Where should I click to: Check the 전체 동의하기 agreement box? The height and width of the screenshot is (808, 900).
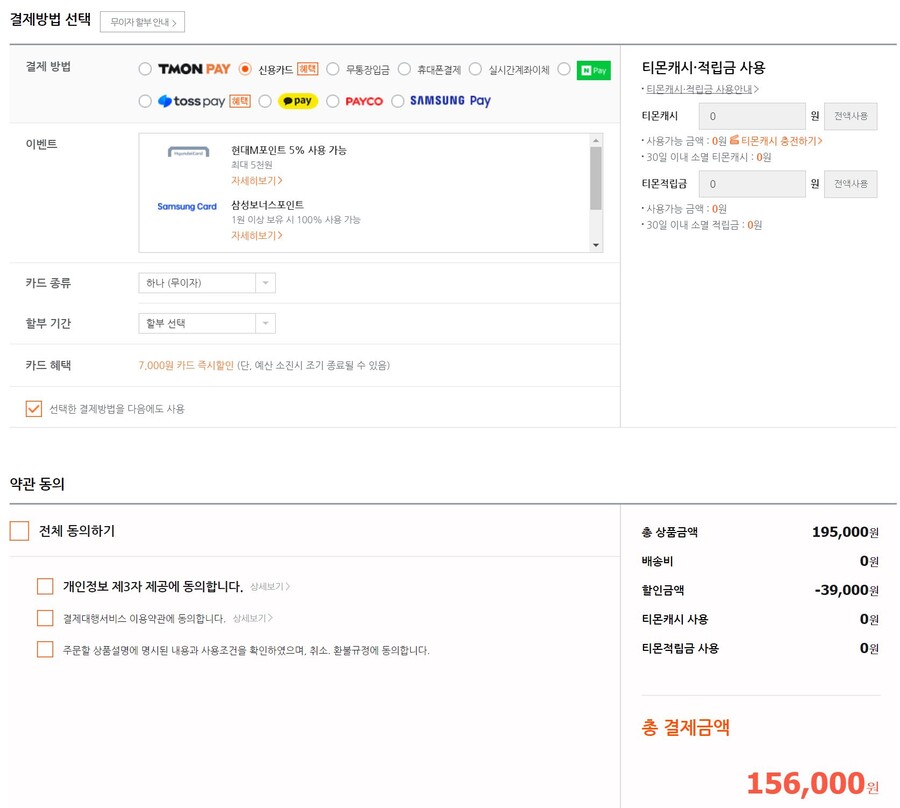click(18, 532)
